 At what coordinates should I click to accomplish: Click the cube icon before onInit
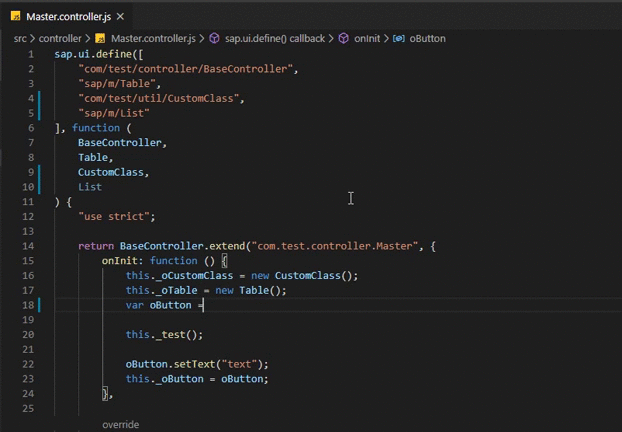click(344, 38)
